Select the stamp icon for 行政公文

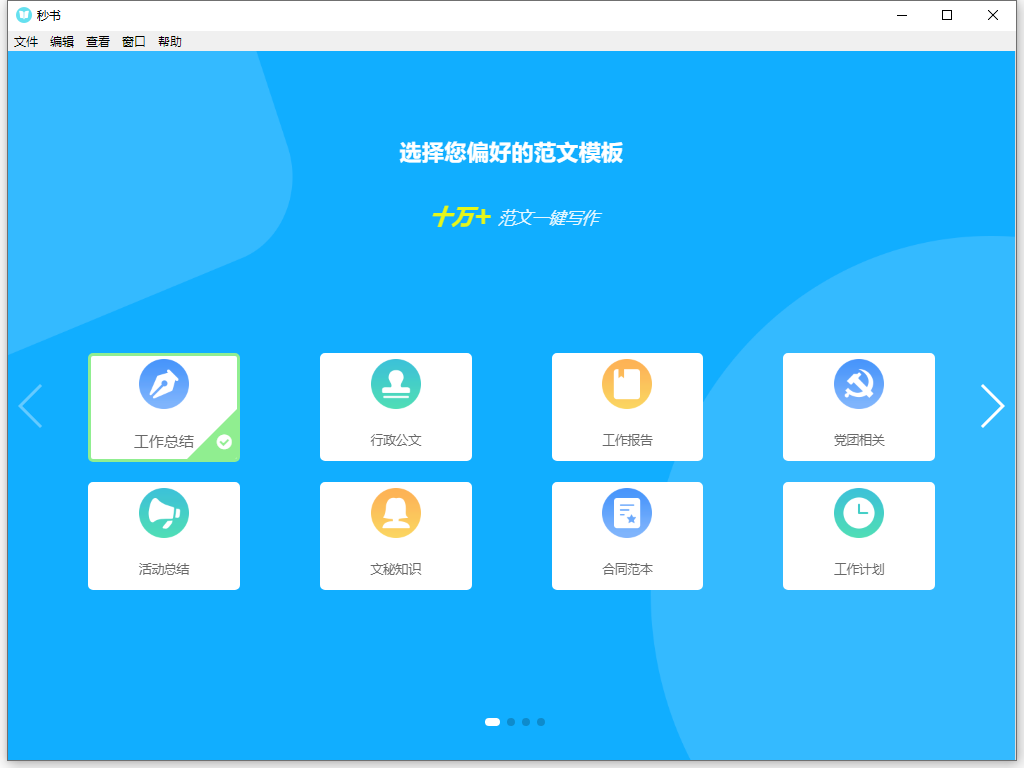point(395,384)
